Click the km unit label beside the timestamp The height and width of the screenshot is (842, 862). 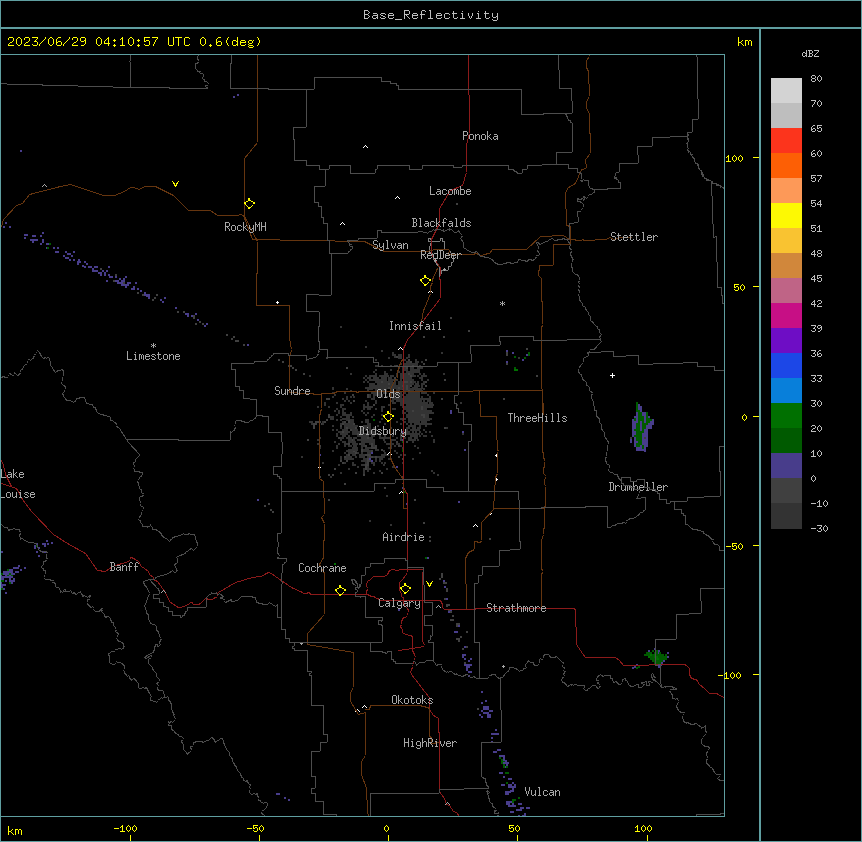[744, 42]
